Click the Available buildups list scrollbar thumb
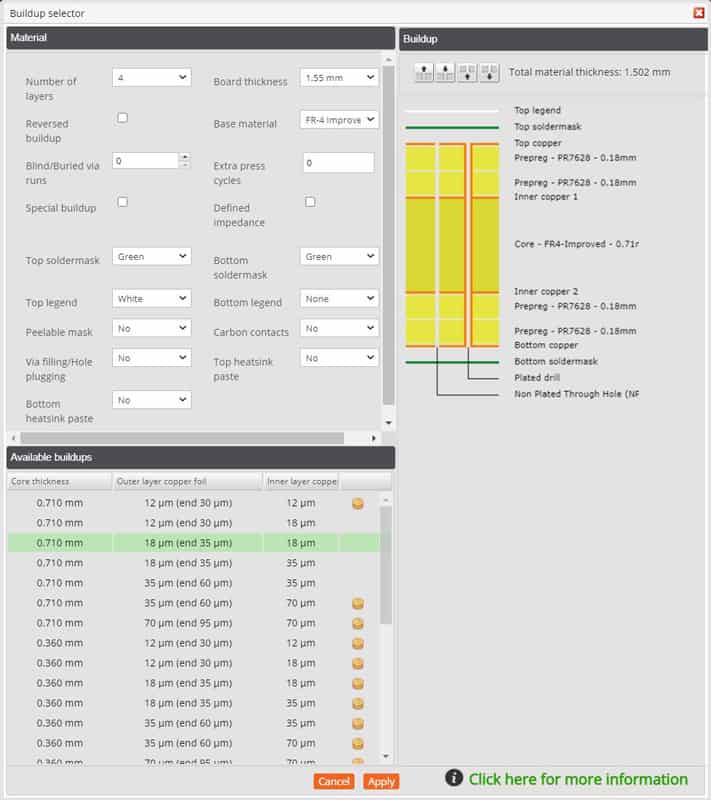 pos(386,565)
